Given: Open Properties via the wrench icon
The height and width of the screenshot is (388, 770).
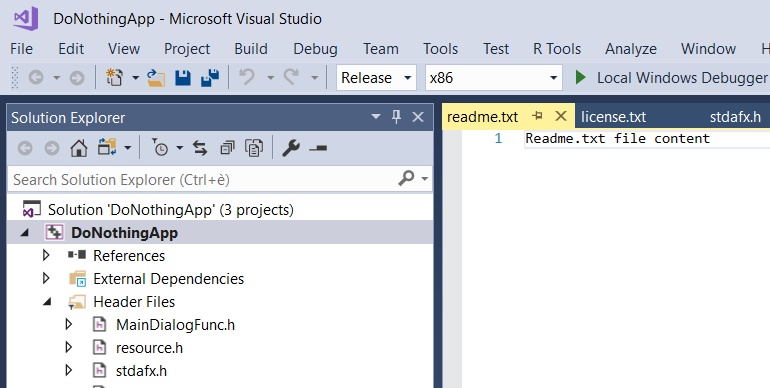Looking at the screenshot, I should click(291, 148).
